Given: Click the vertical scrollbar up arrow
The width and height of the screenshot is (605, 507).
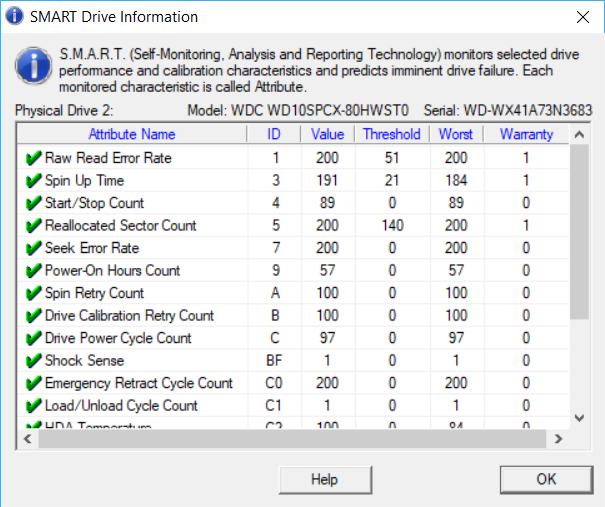Looking at the screenshot, I should 579,135.
